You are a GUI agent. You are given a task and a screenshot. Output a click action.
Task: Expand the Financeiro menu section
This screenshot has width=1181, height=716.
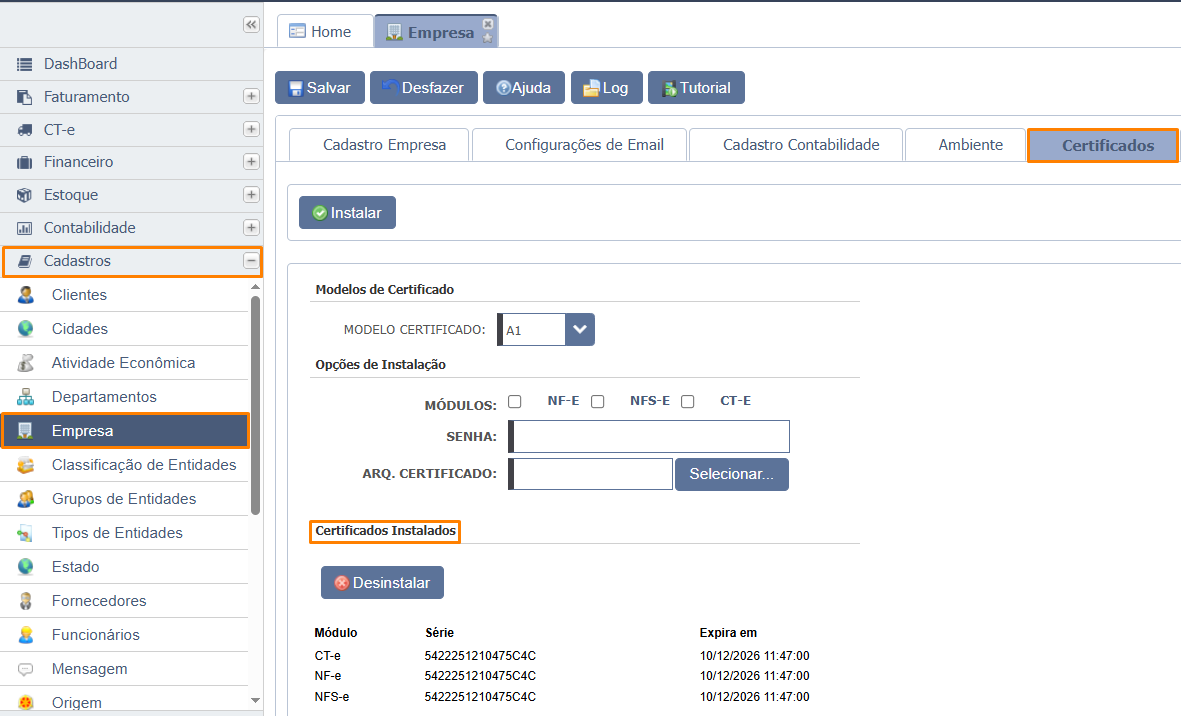[x=252, y=162]
